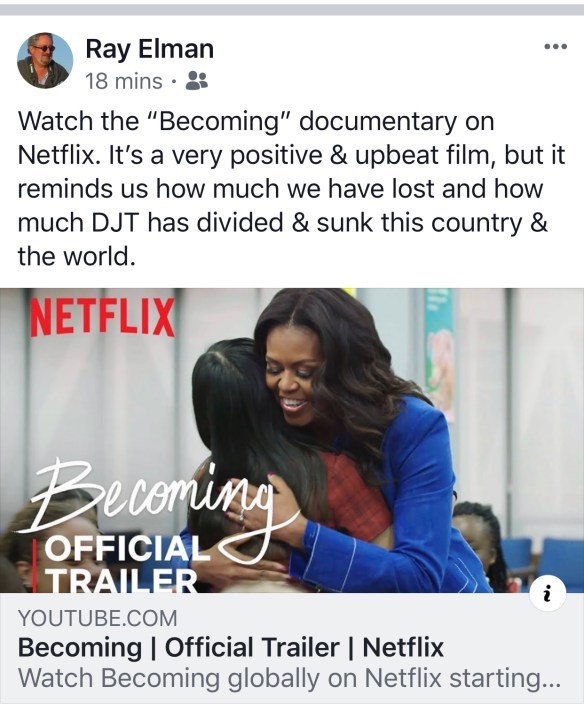Click the YOUTUBE.COM source label
This screenshot has height=718, width=584.
[97, 618]
